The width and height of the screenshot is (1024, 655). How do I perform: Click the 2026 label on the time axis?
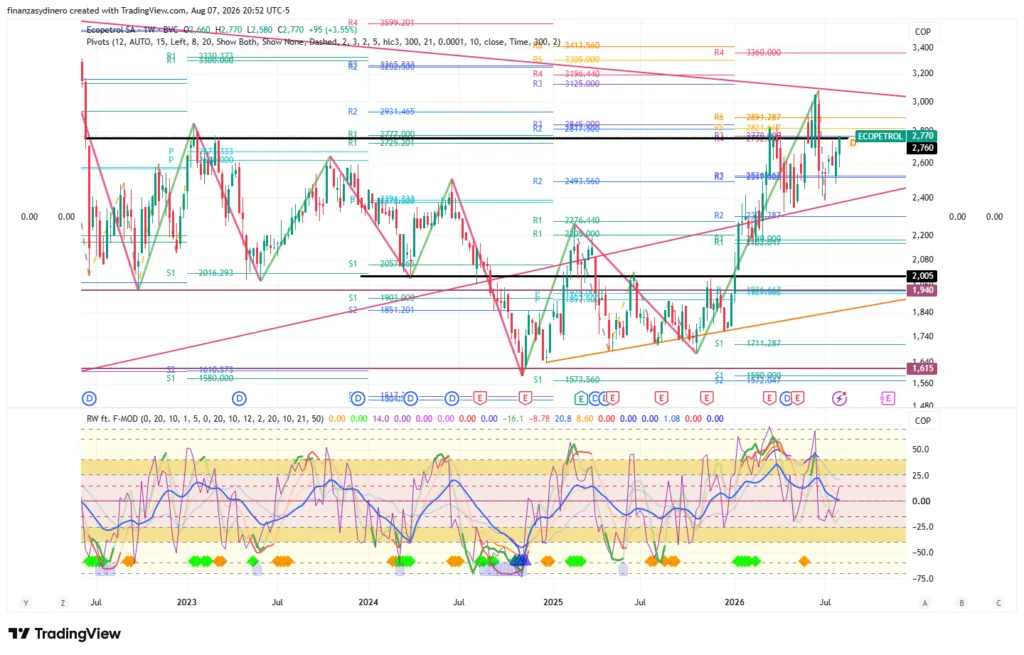point(735,602)
